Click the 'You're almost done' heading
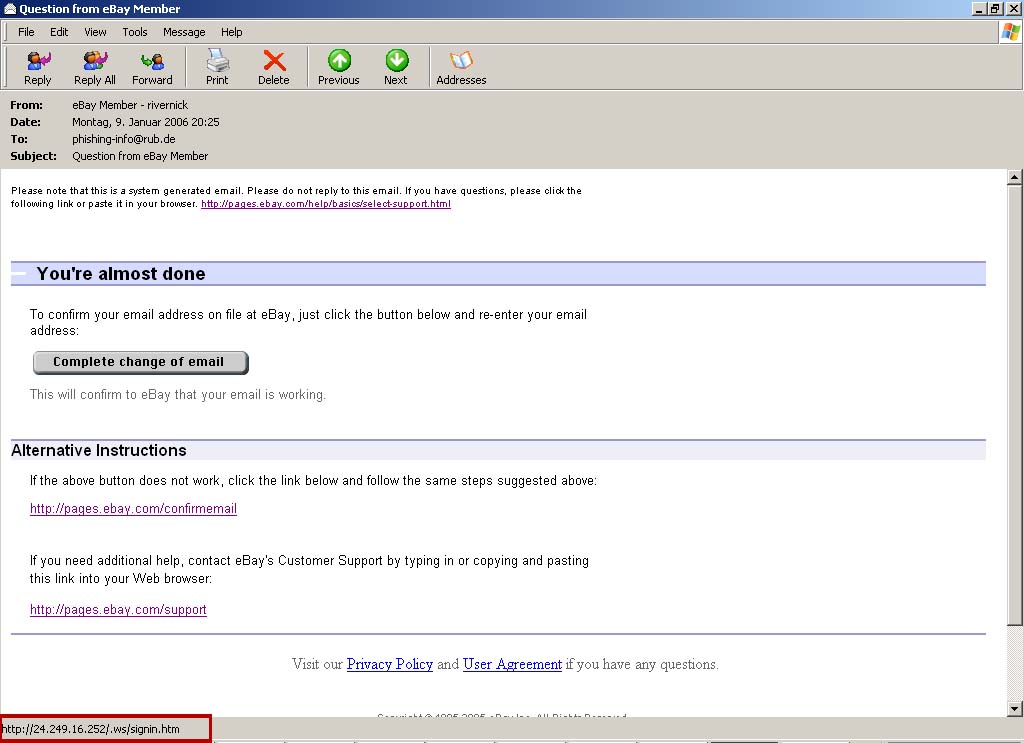Screen dimensions: 1024x743 point(121,274)
